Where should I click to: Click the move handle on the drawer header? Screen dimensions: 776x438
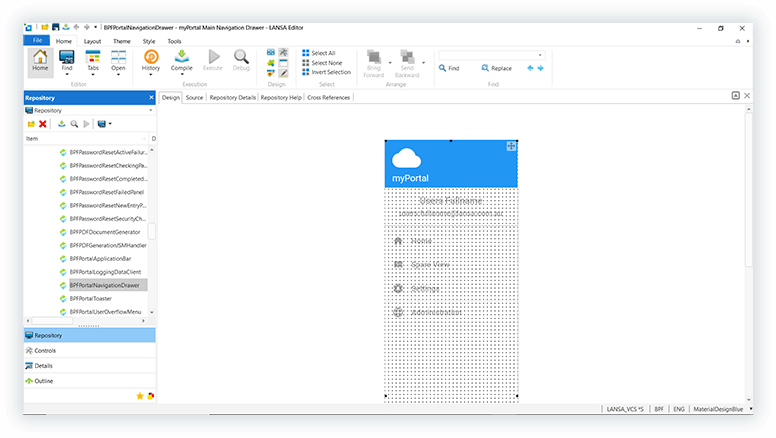[511, 146]
